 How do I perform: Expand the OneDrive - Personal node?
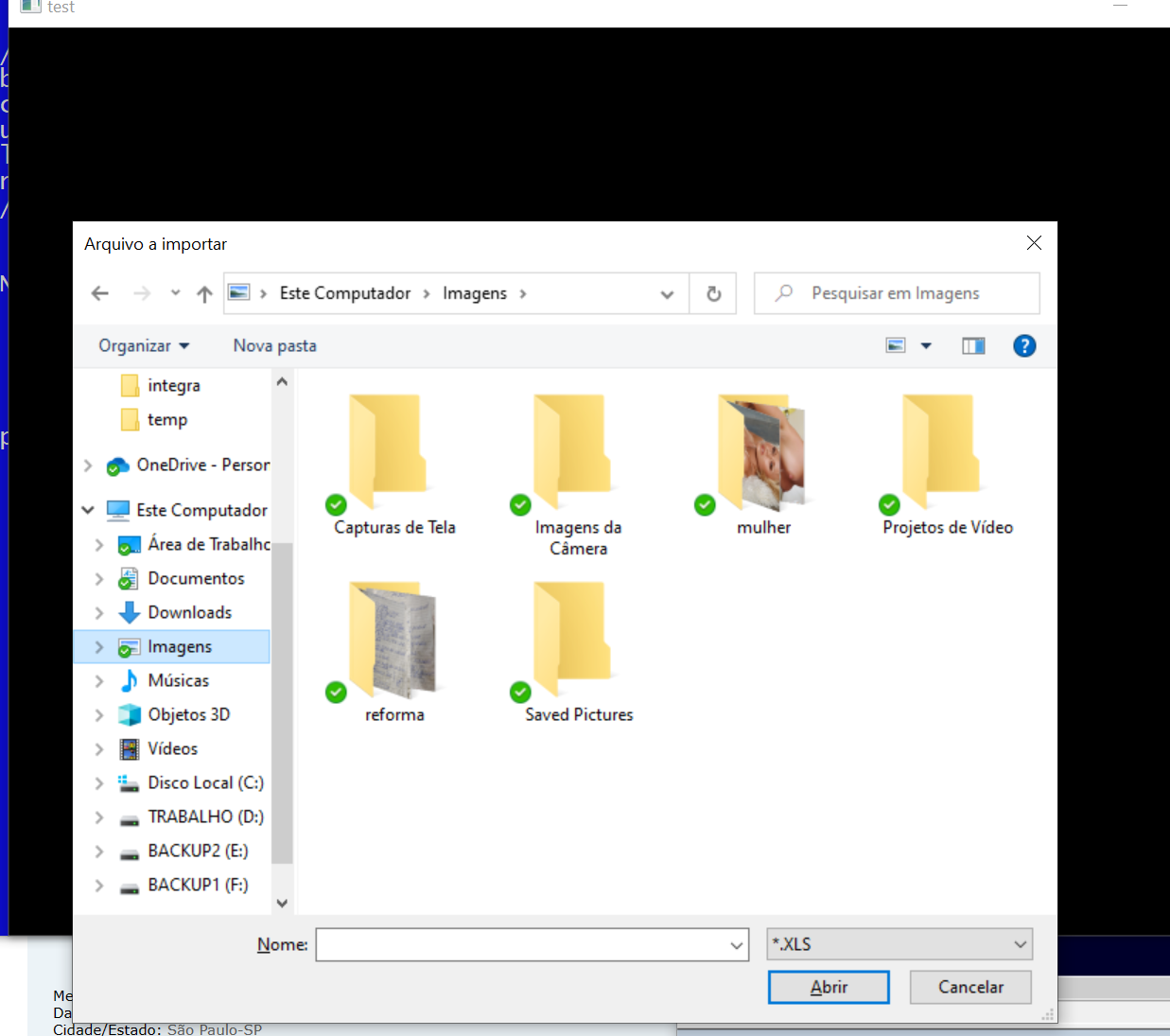click(88, 465)
